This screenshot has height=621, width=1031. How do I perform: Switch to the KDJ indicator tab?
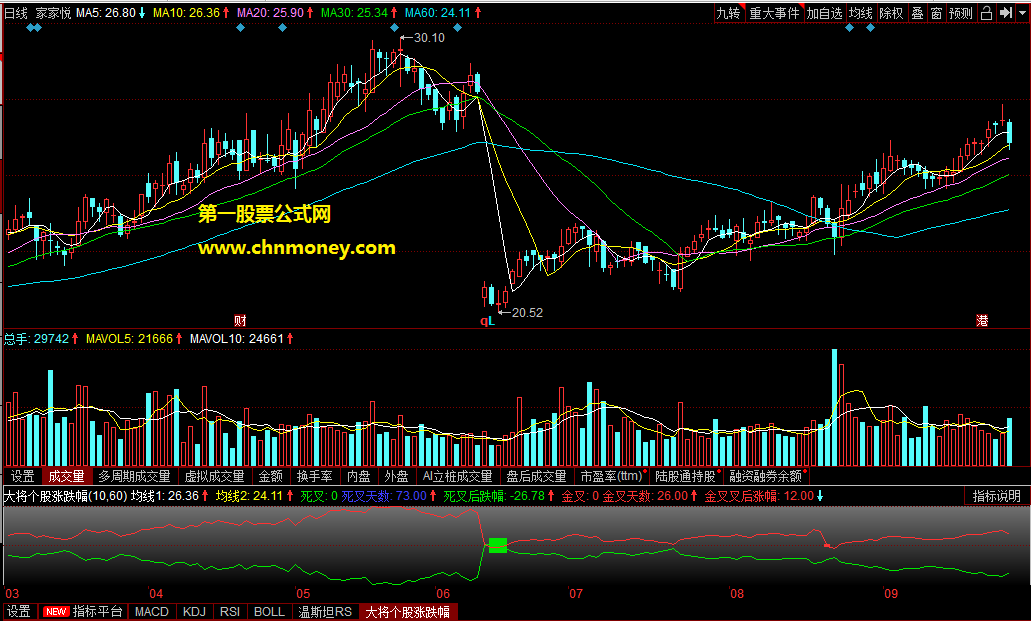195,612
